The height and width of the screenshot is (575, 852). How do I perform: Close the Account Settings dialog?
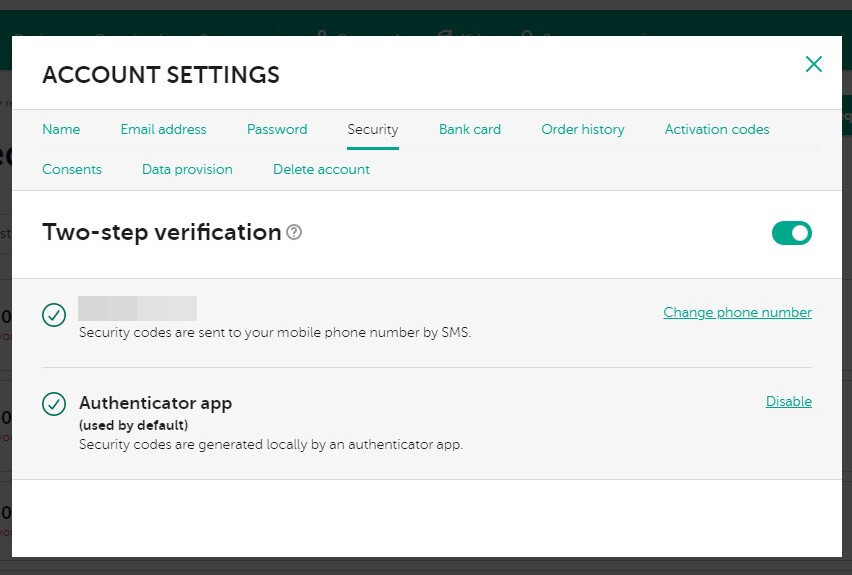(814, 64)
